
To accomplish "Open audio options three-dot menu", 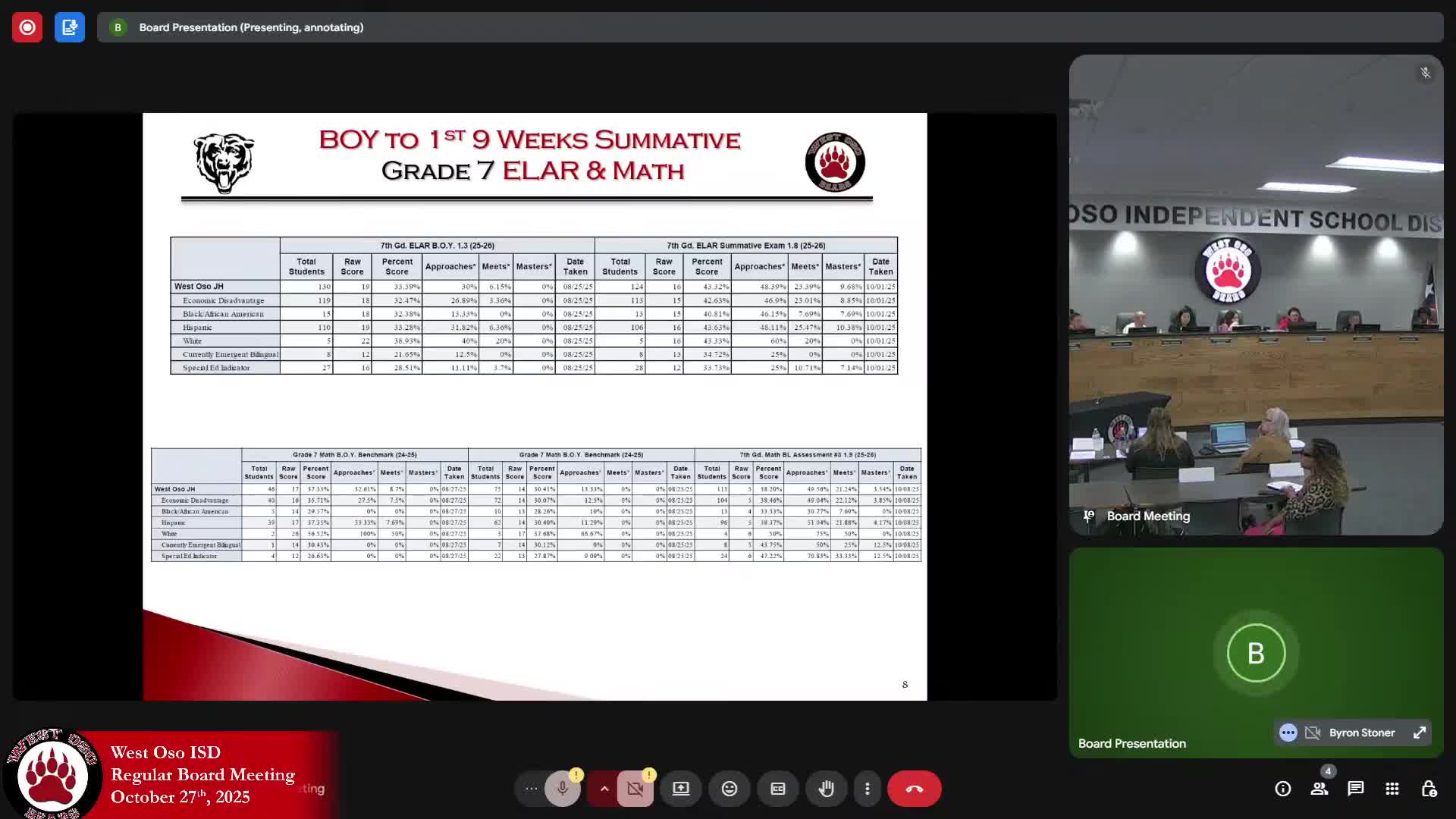I will 531,789.
